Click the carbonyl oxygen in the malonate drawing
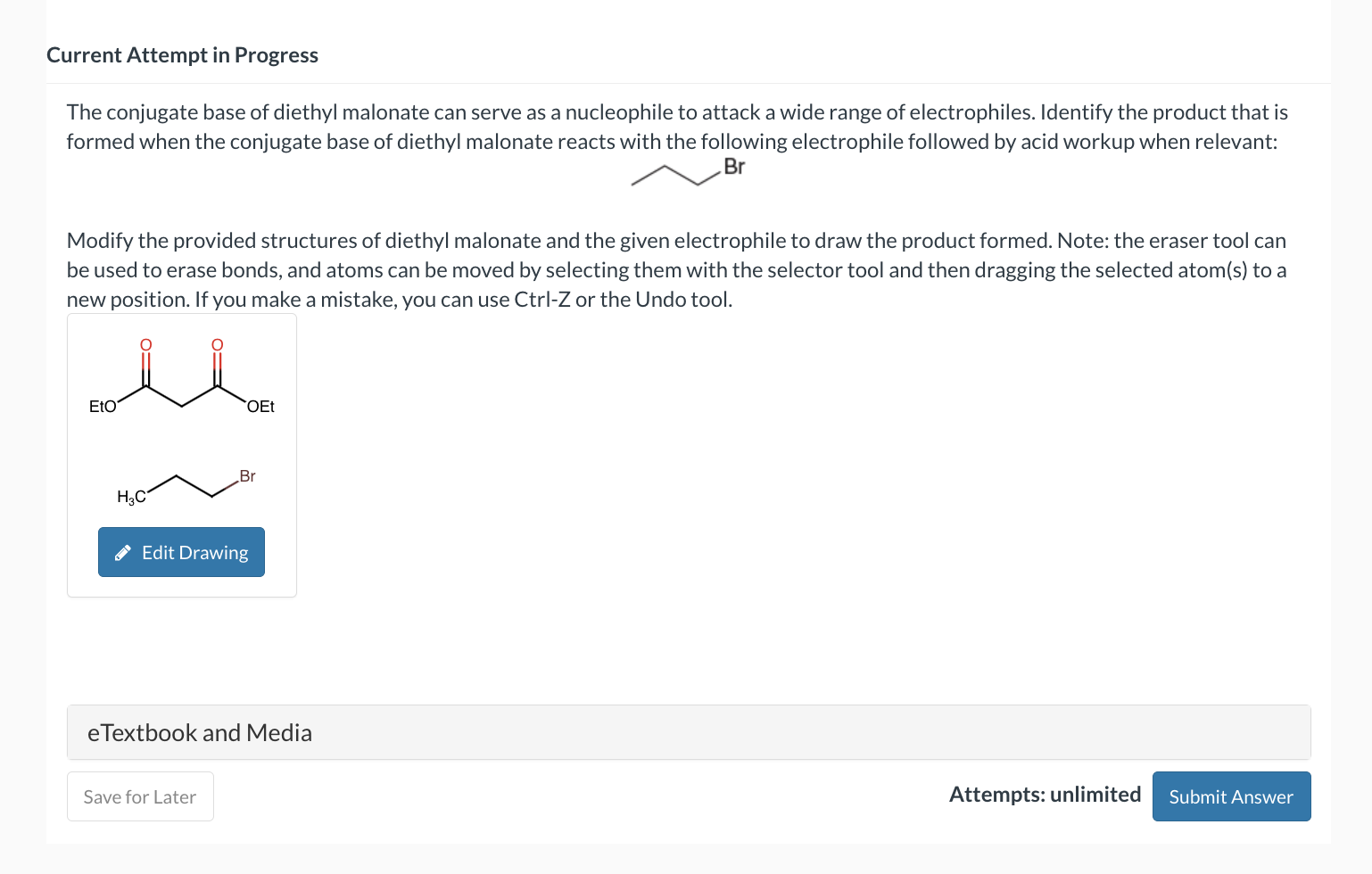The image size is (1372, 874). pyautogui.click(x=145, y=343)
